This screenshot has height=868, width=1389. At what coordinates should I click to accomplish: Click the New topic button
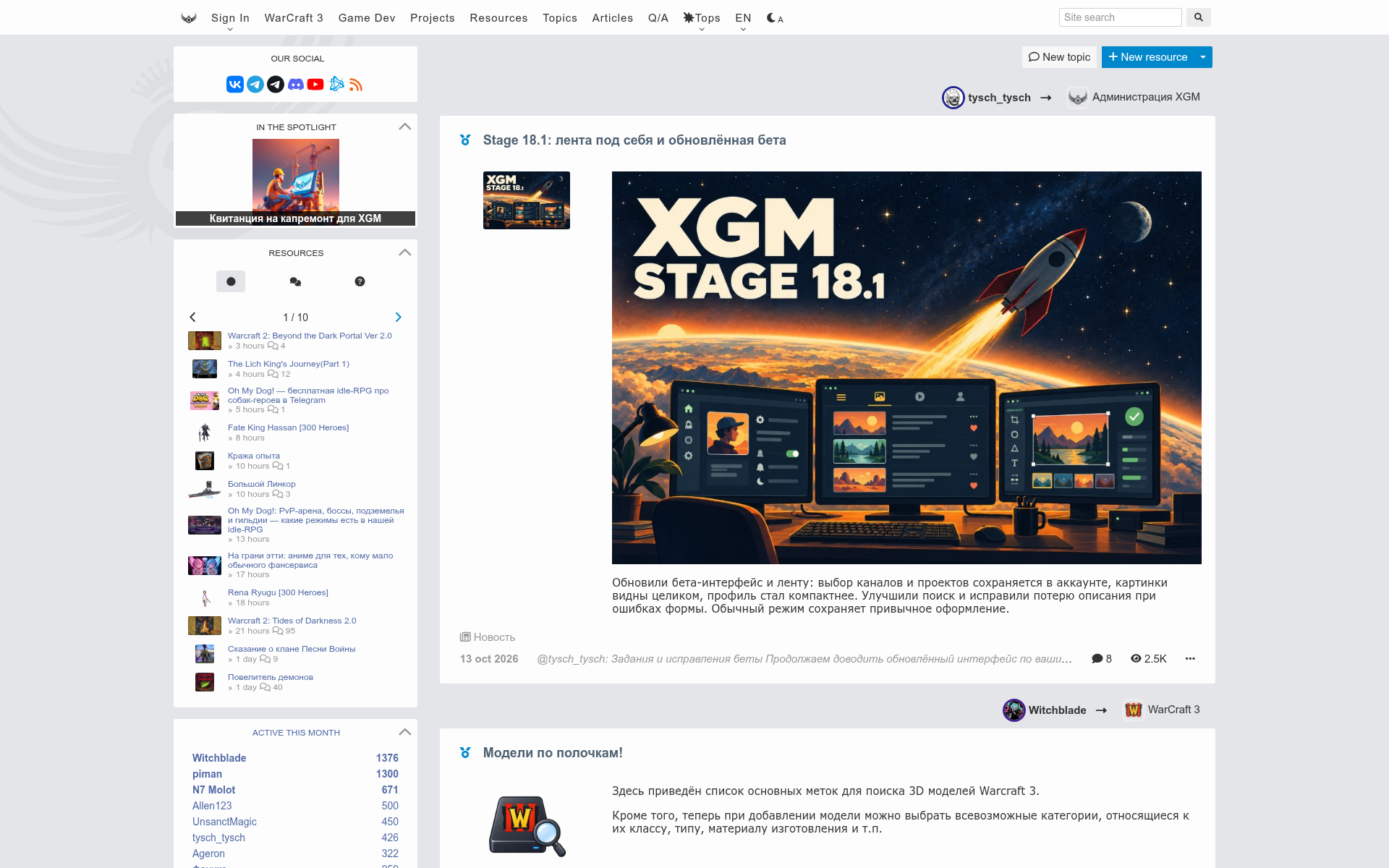click(x=1059, y=57)
